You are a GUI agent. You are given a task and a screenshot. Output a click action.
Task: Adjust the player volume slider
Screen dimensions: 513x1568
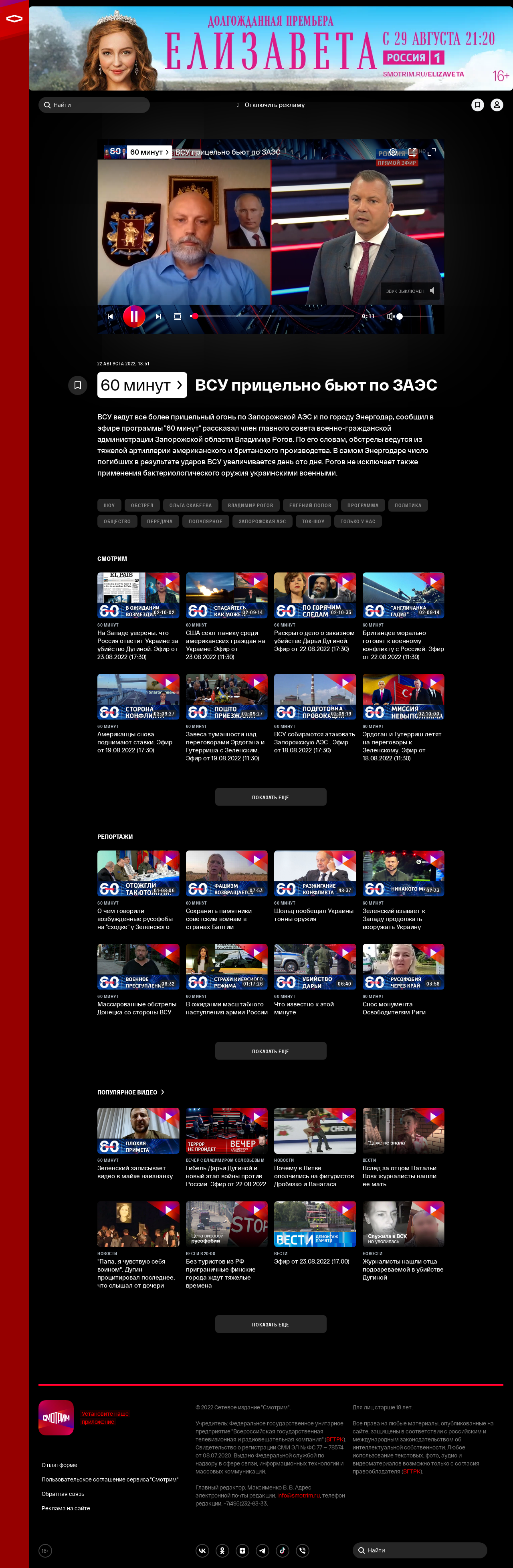pyautogui.click(x=415, y=316)
